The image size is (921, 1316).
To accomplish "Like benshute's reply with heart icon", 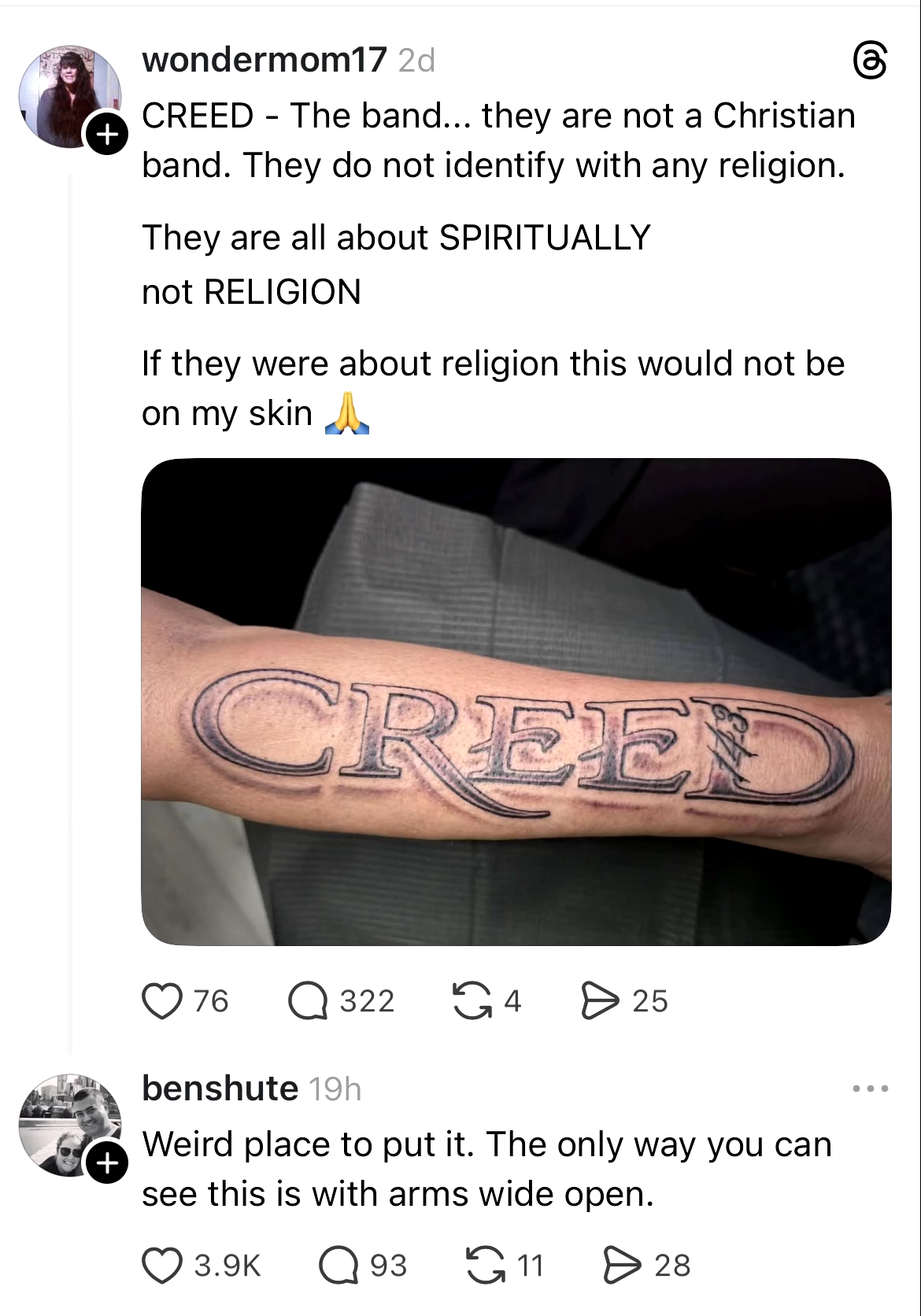I will click(162, 1266).
